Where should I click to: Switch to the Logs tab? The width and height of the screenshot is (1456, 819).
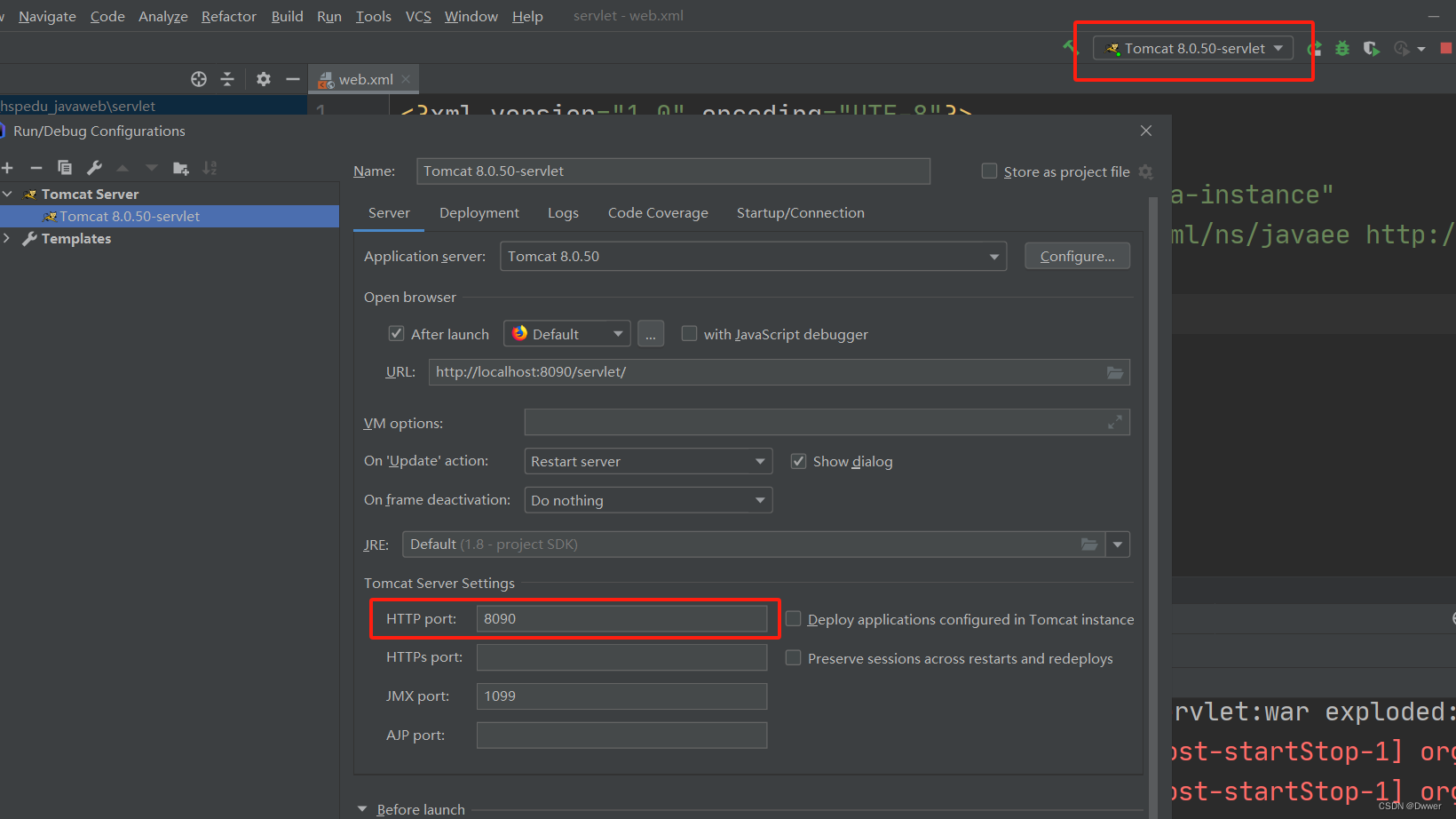pos(563,213)
